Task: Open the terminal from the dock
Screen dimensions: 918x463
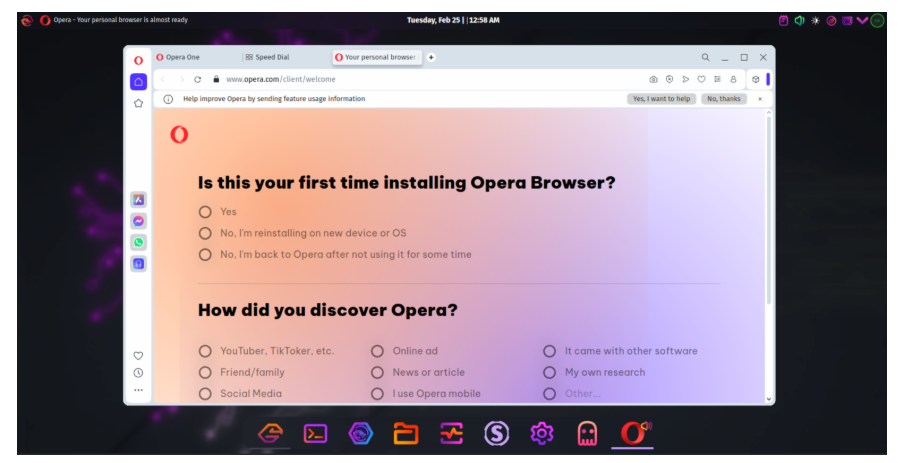Action: [315, 433]
